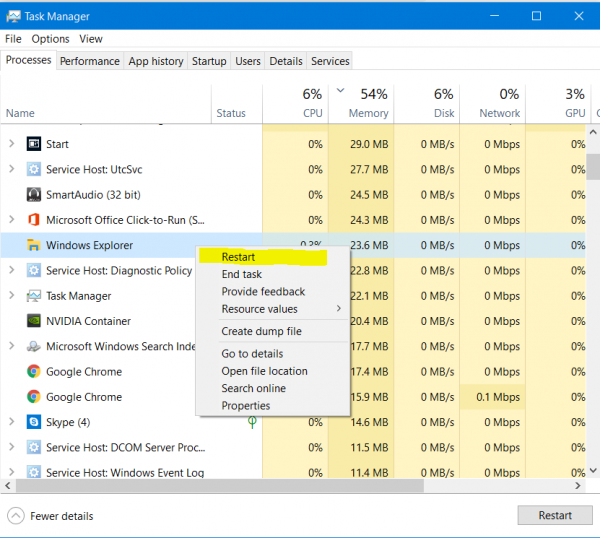
Task: Click the Task Manager process icon
Action: click(33, 296)
